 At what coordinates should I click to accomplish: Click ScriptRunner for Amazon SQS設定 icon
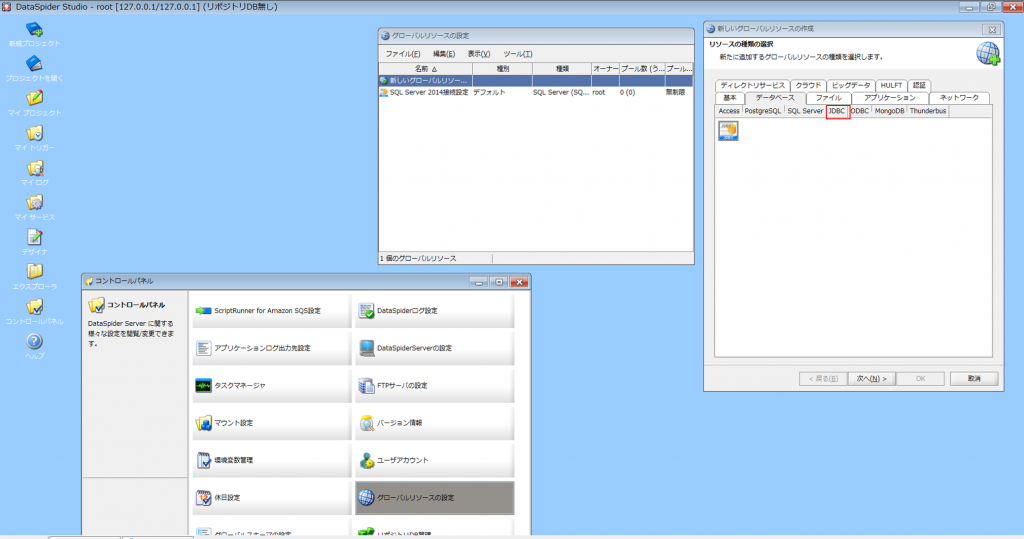tap(204, 311)
